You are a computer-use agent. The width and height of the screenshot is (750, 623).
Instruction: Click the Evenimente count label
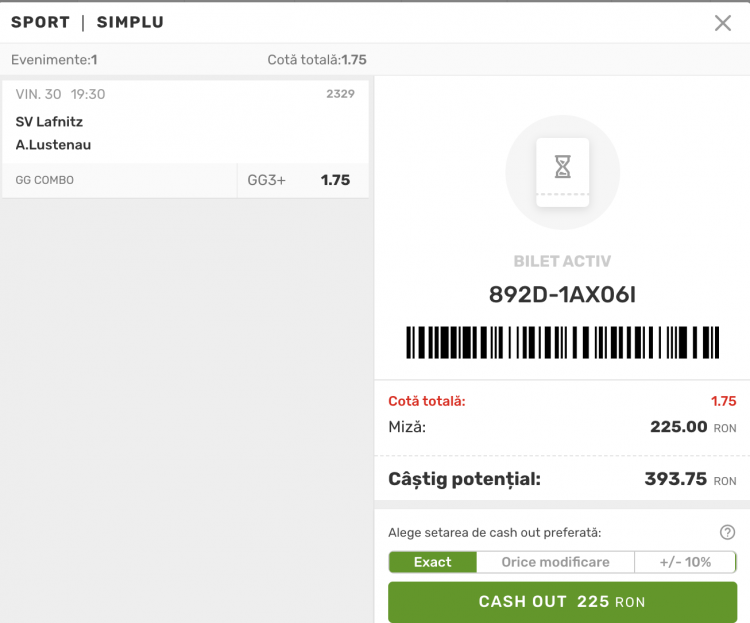[x=54, y=60]
